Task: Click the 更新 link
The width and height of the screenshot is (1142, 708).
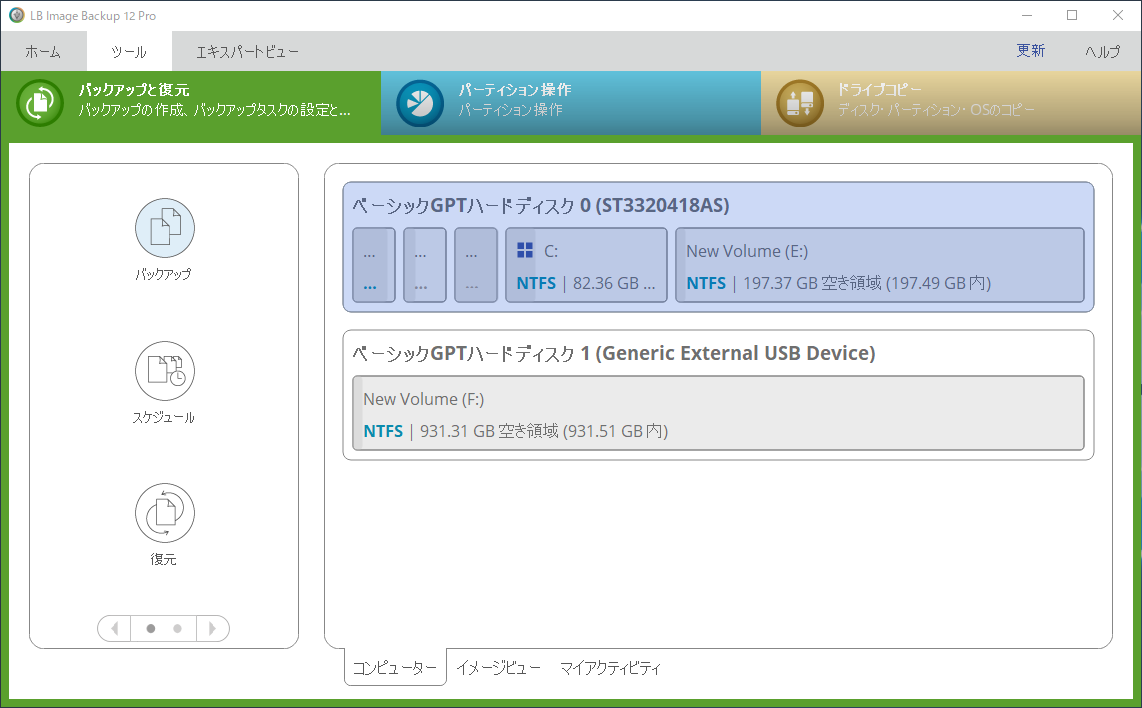Action: pos(1031,51)
